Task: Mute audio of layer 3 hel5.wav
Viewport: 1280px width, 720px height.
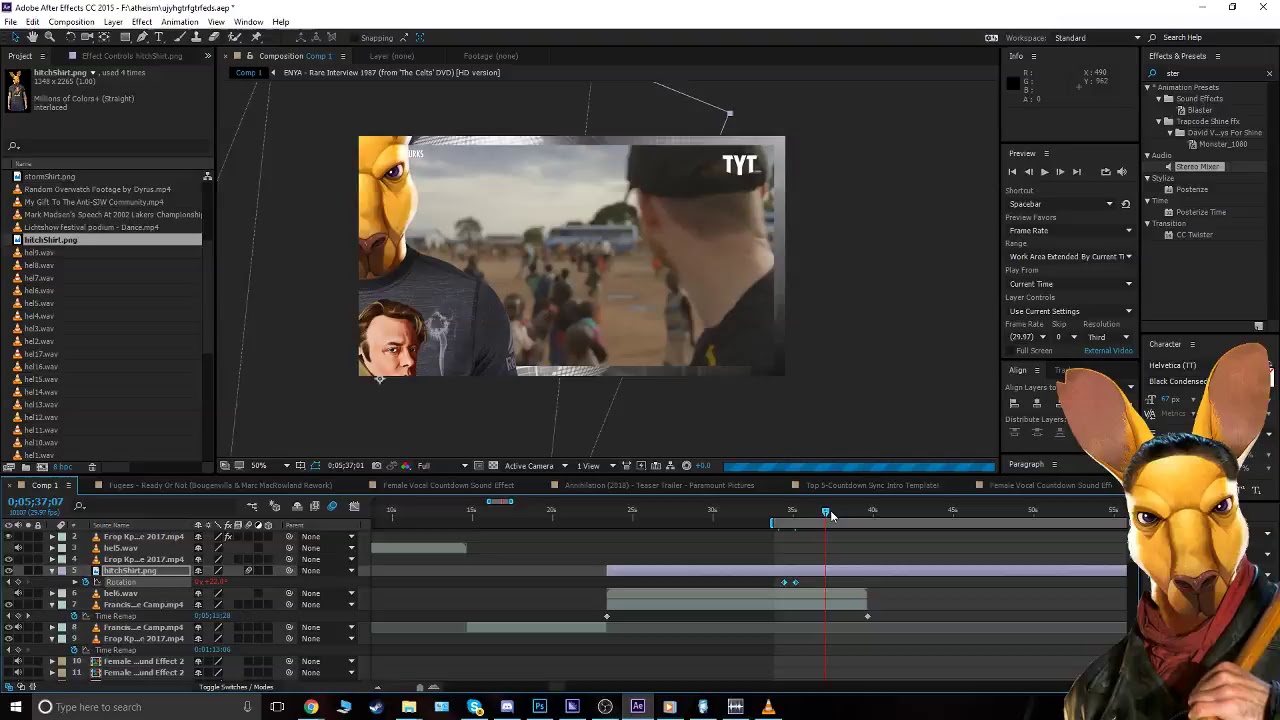Action: pos(18,548)
